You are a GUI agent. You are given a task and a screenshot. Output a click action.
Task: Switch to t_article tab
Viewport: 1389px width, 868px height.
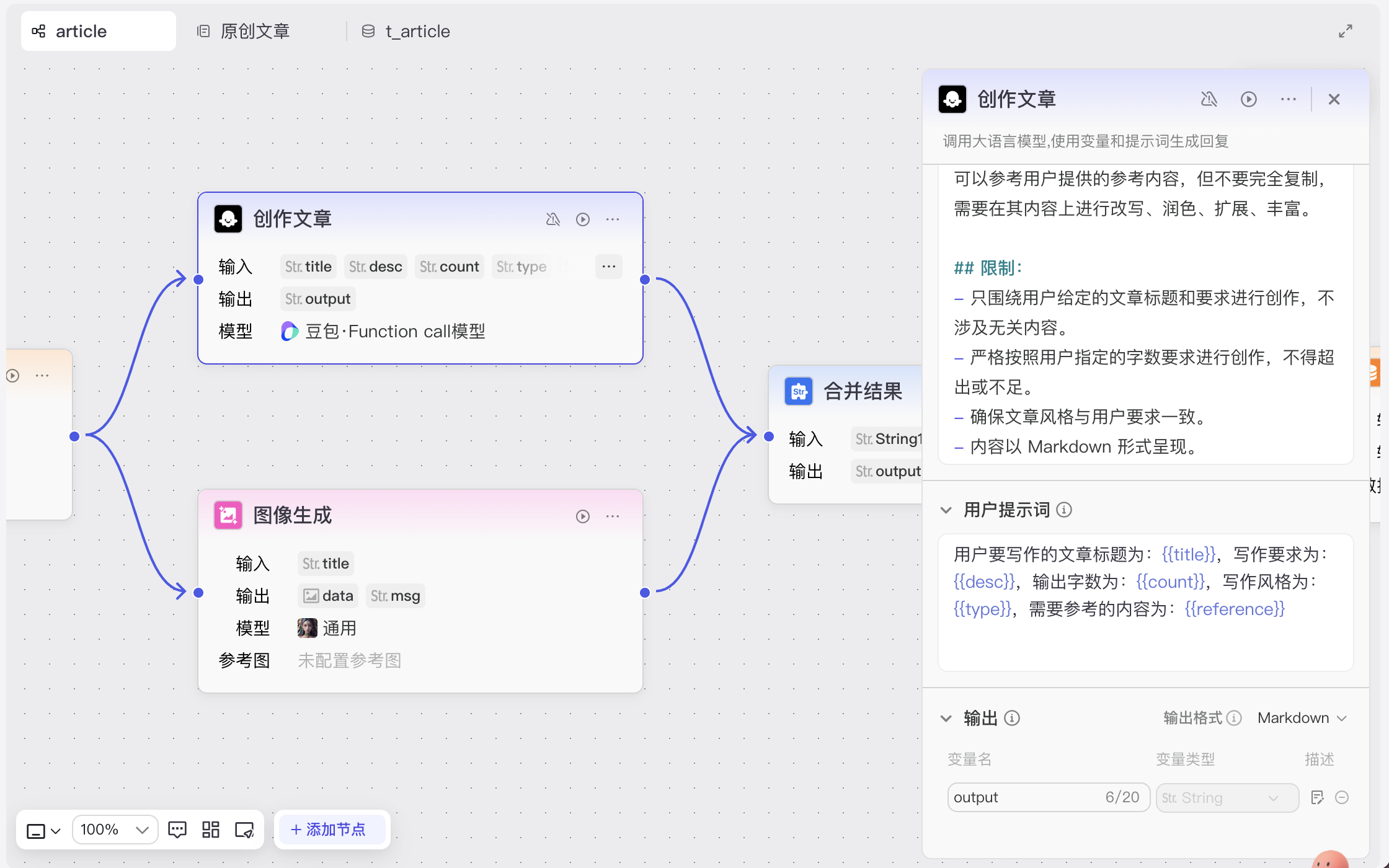pyautogui.click(x=417, y=31)
